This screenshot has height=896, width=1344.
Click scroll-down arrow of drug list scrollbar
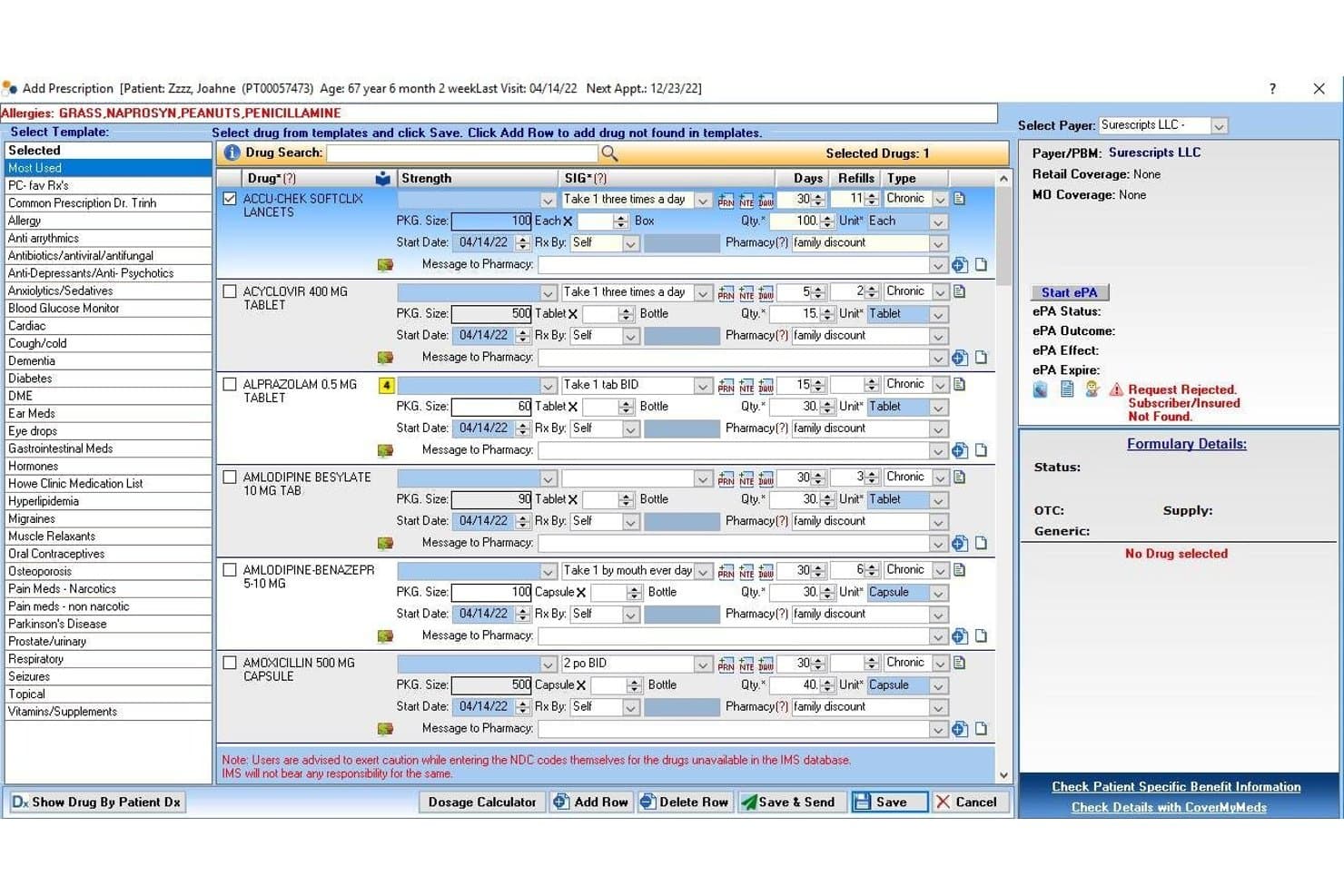(1003, 775)
